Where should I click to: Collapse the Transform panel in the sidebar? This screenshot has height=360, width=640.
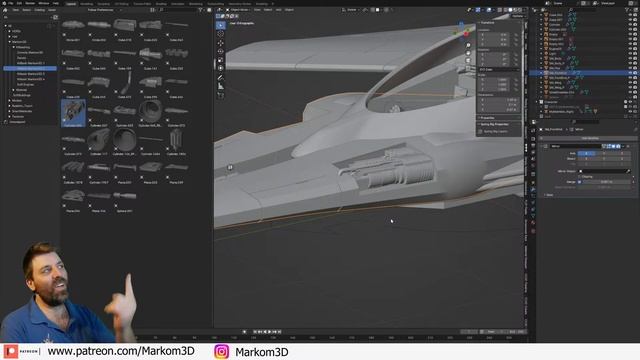point(487,23)
